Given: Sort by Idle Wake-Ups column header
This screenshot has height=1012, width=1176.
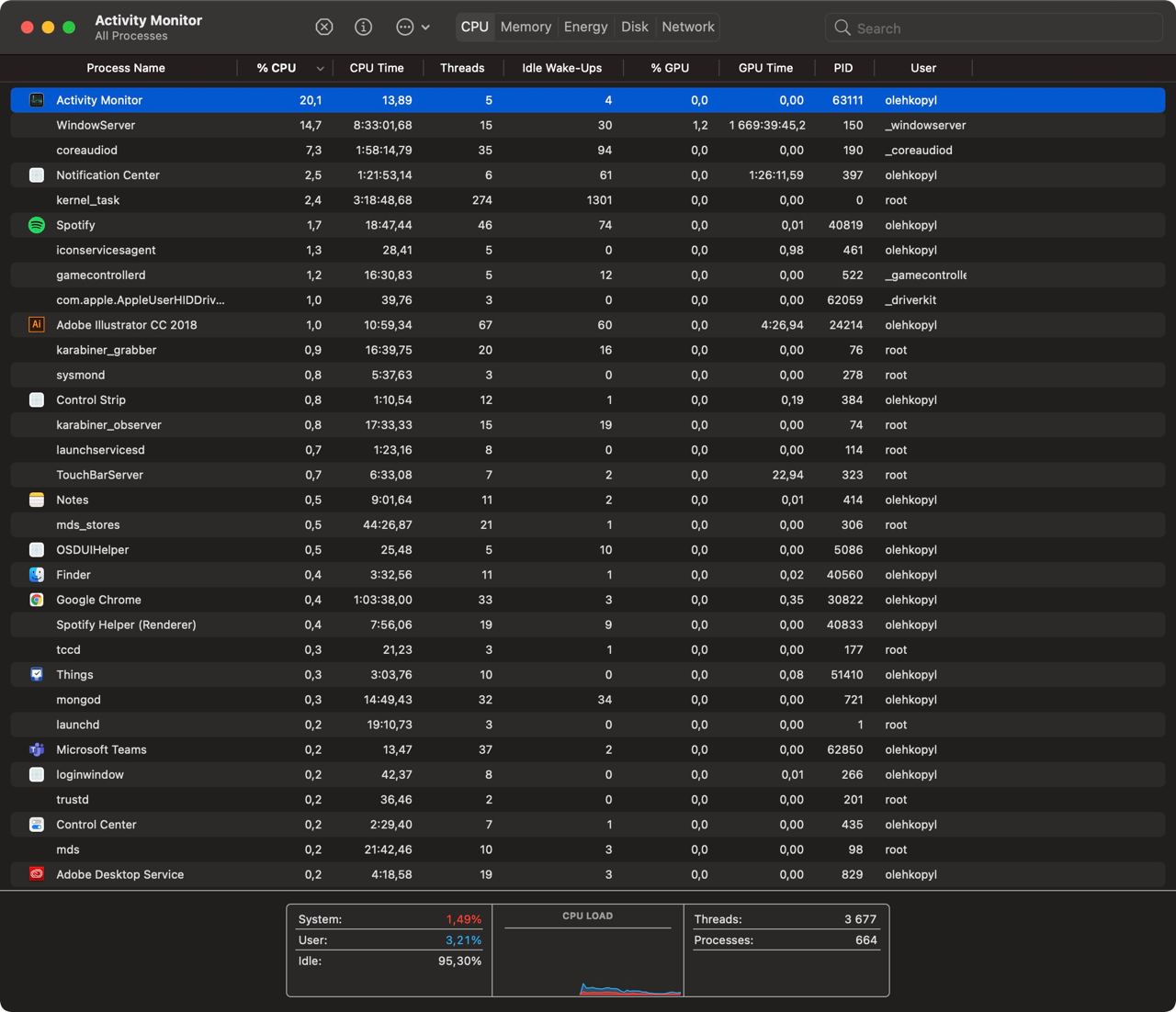Looking at the screenshot, I should pyautogui.click(x=562, y=68).
